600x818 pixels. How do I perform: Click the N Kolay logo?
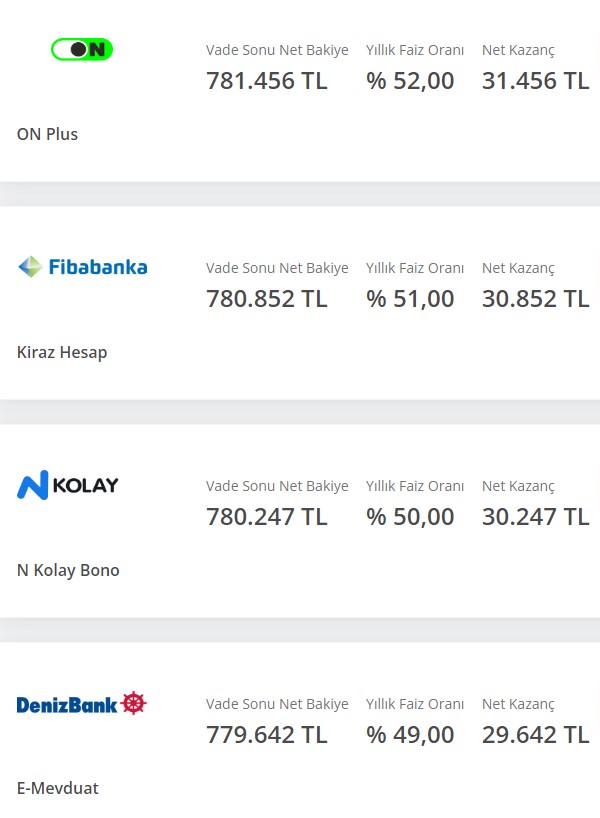tap(68, 485)
